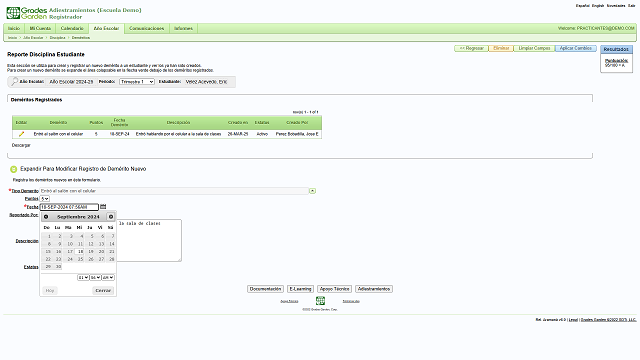
Task: Click the Descargar link below table
Action: 21,145
